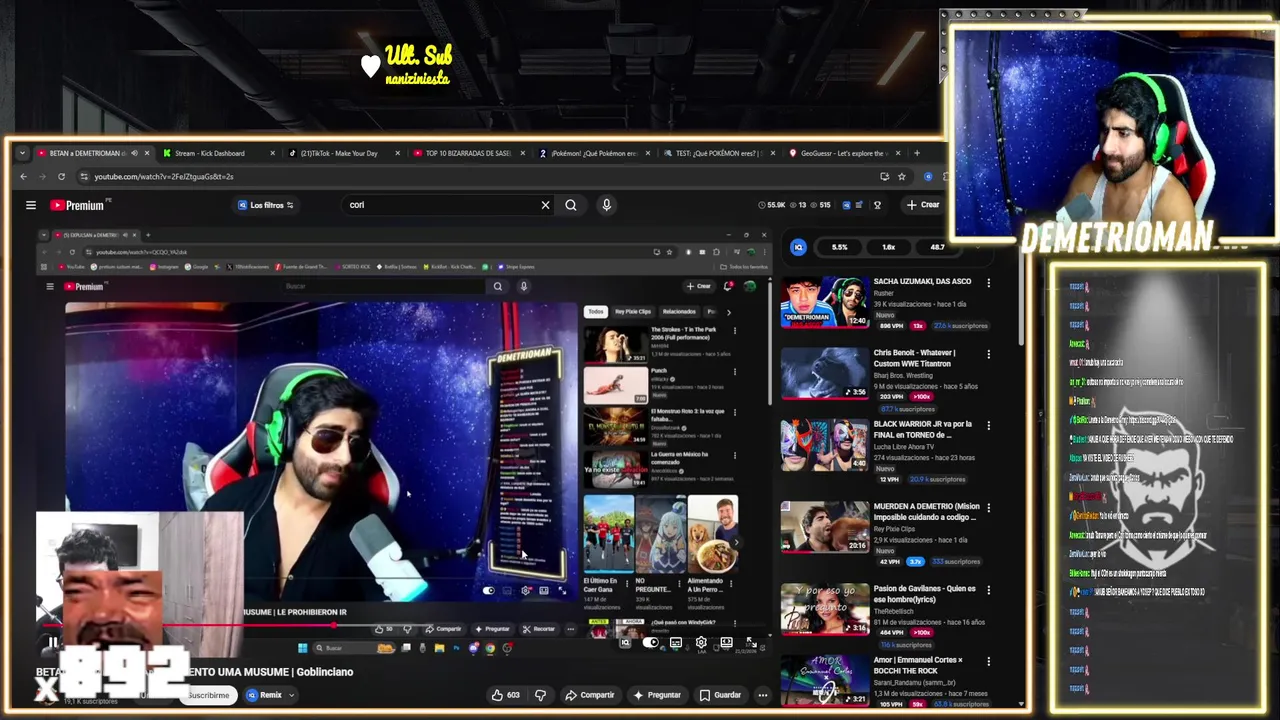Click the 'Preguntar' ask button
This screenshot has height=720, width=1280.
[x=657, y=695]
